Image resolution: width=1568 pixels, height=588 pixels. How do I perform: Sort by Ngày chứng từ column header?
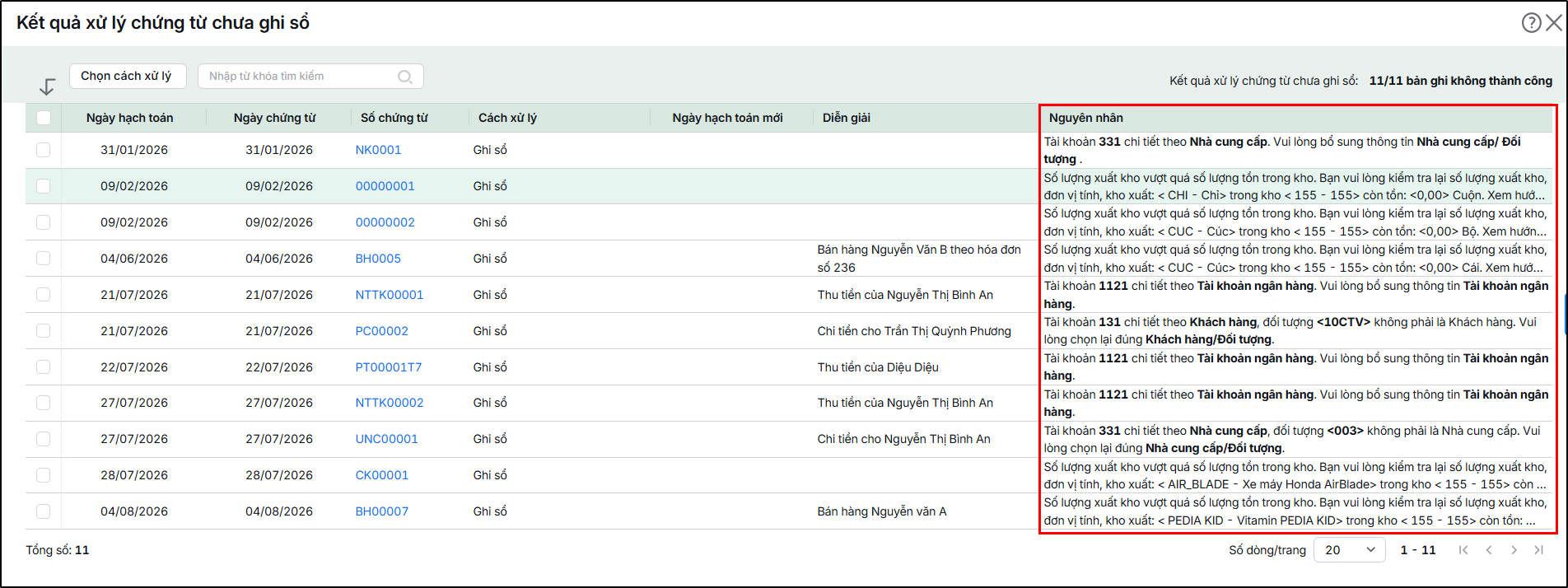274,118
